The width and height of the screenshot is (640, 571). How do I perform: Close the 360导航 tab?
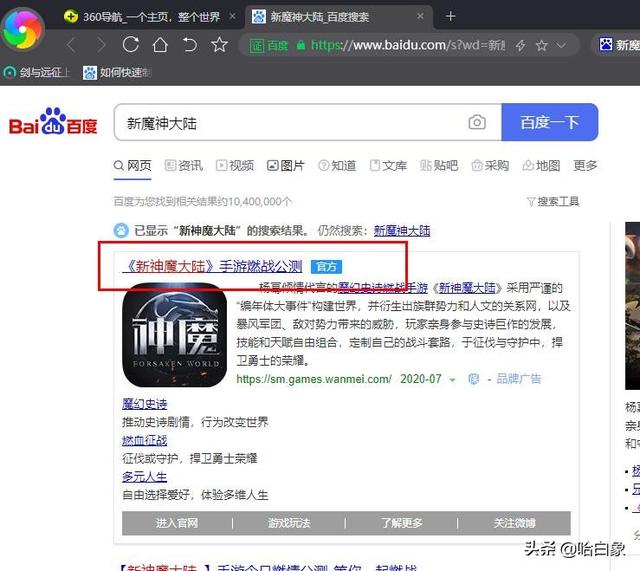[x=232, y=16]
